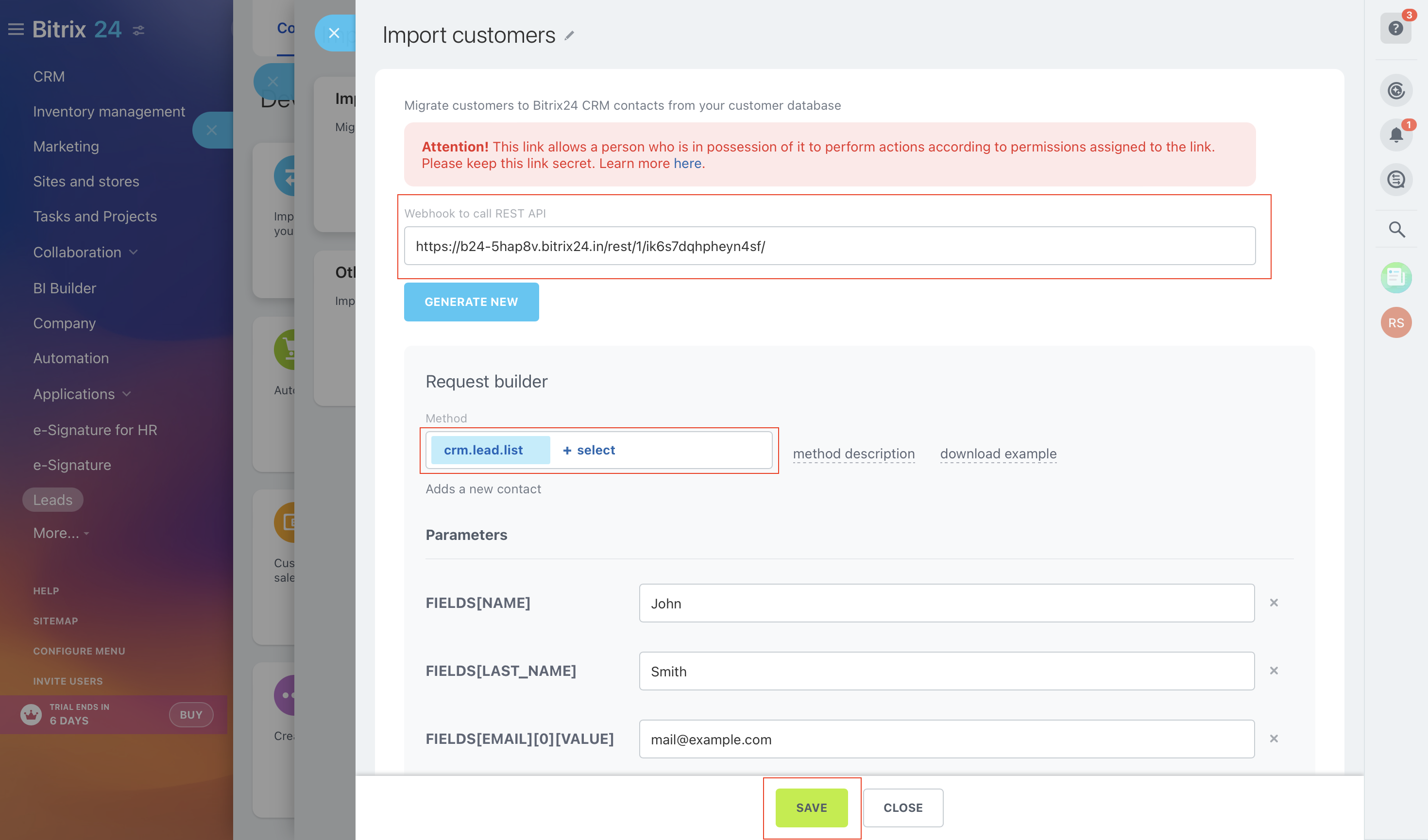This screenshot has width=1428, height=840.
Task: Click the crm.lead.list method tag
Action: [490, 450]
